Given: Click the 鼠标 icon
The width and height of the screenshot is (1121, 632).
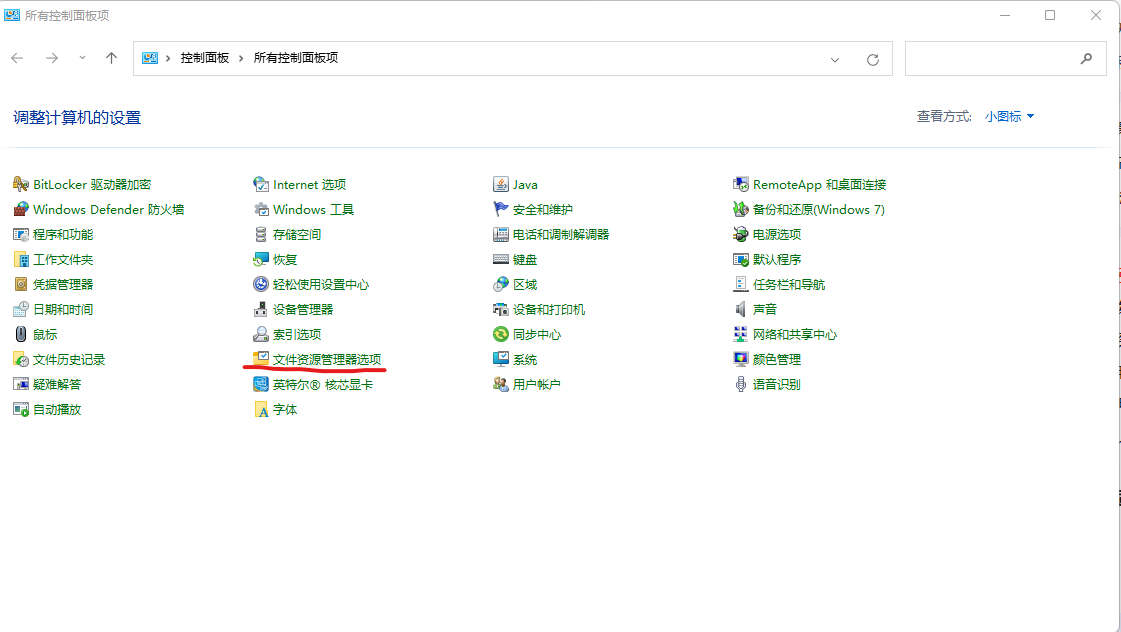Looking at the screenshot, I should point(21,334).
